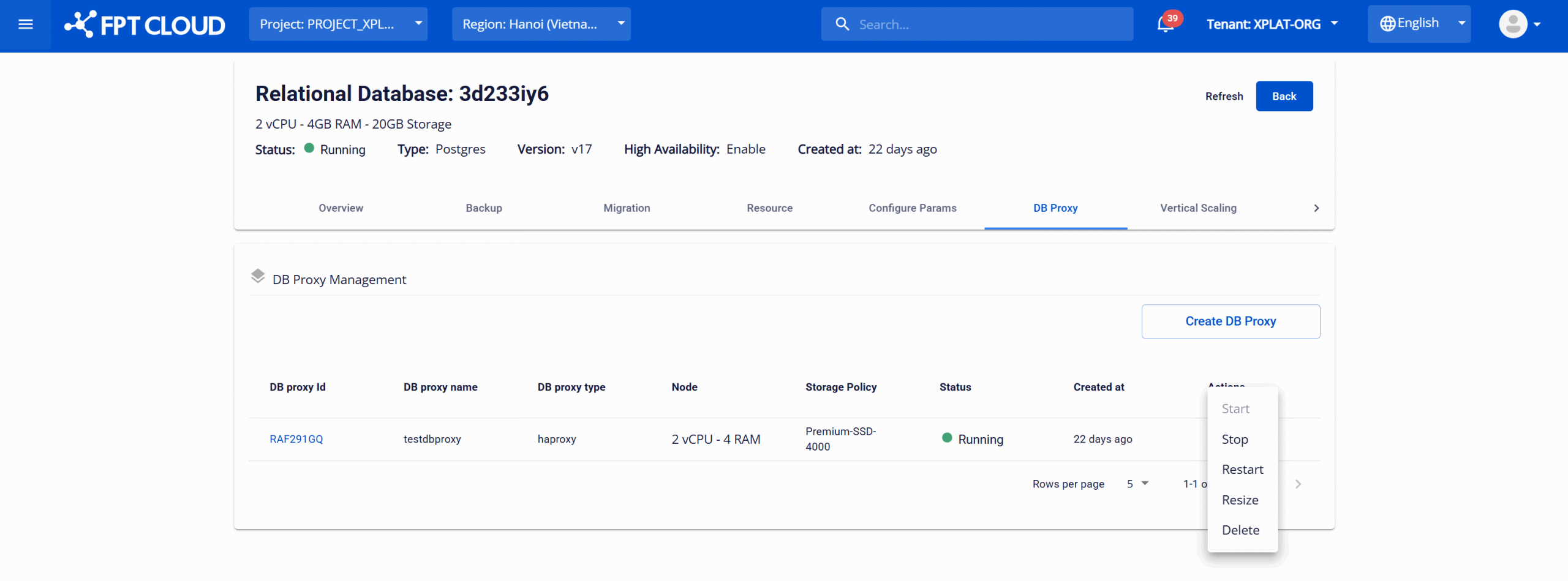This screenshot has height=581, width=1568.
Task: Open the notifications bell
Action: point(1164,24)
